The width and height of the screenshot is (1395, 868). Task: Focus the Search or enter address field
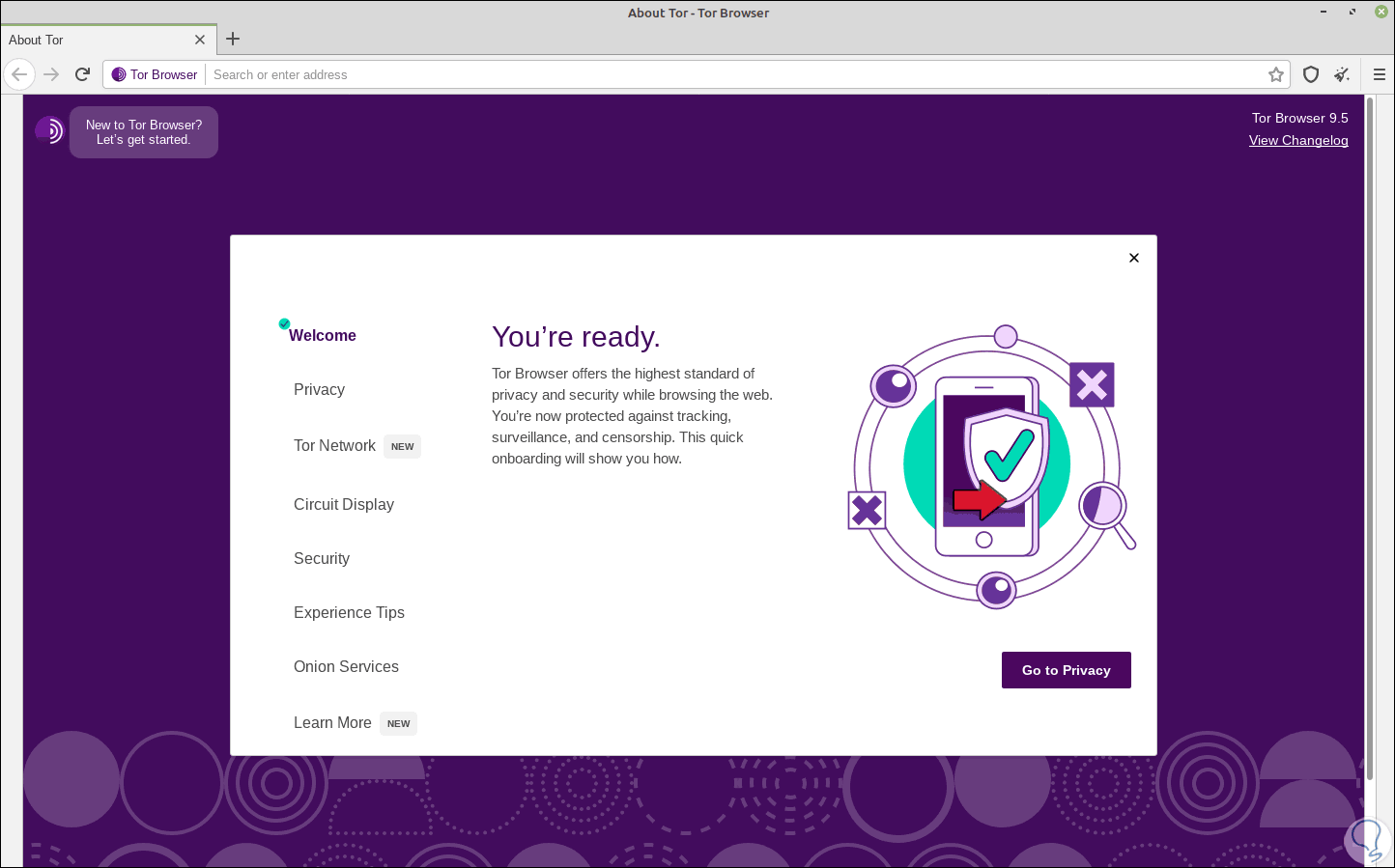[x=736, y=74]
